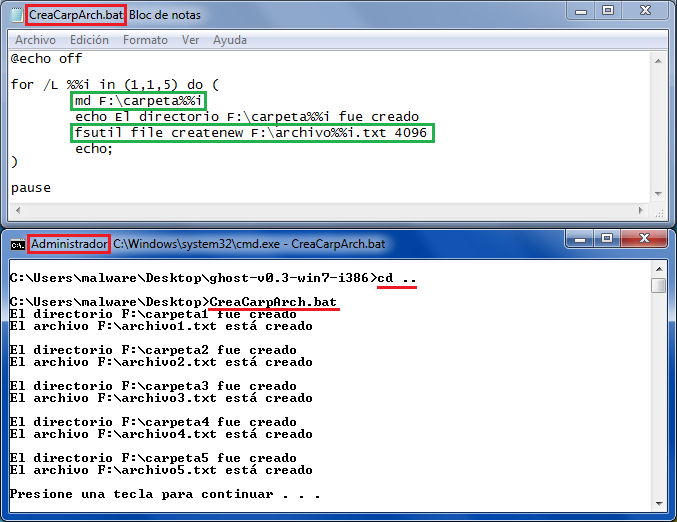The width and height of the screenshot is (677, 522).
Task: Open the Archivo menu in Notepad
Action: click(35, 40)
